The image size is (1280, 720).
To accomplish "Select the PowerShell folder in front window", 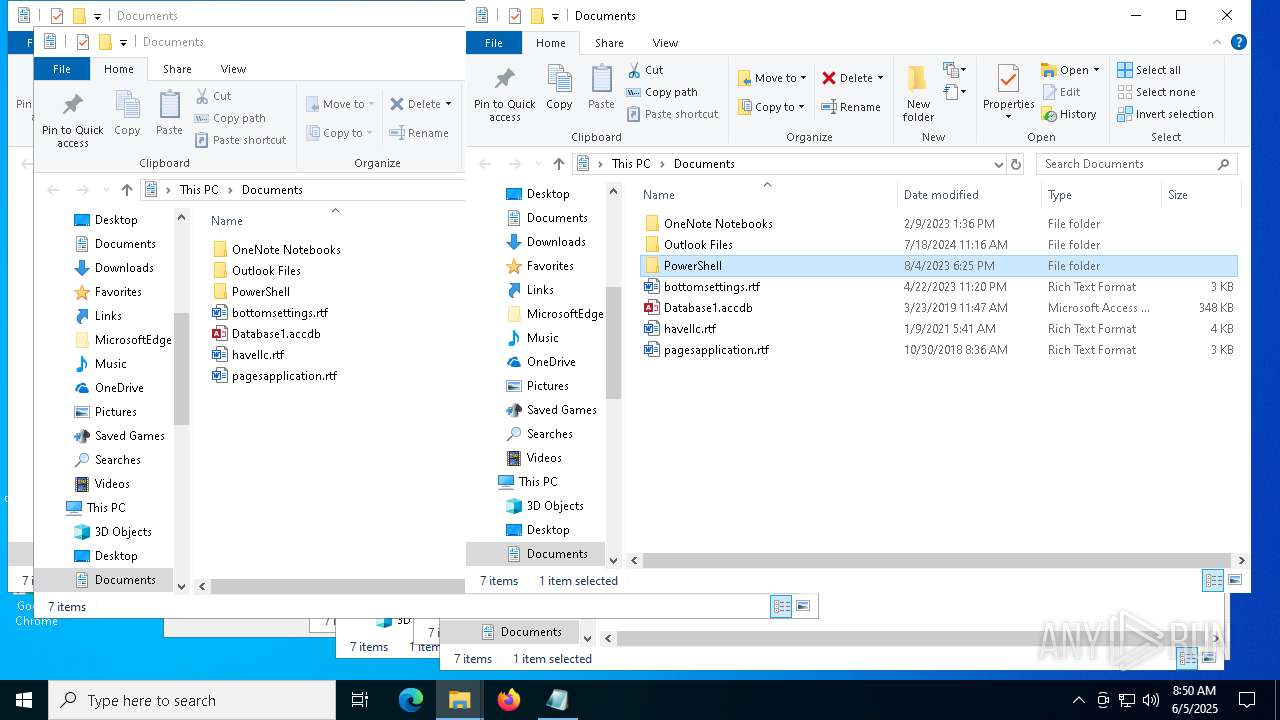I will [938, 266].
